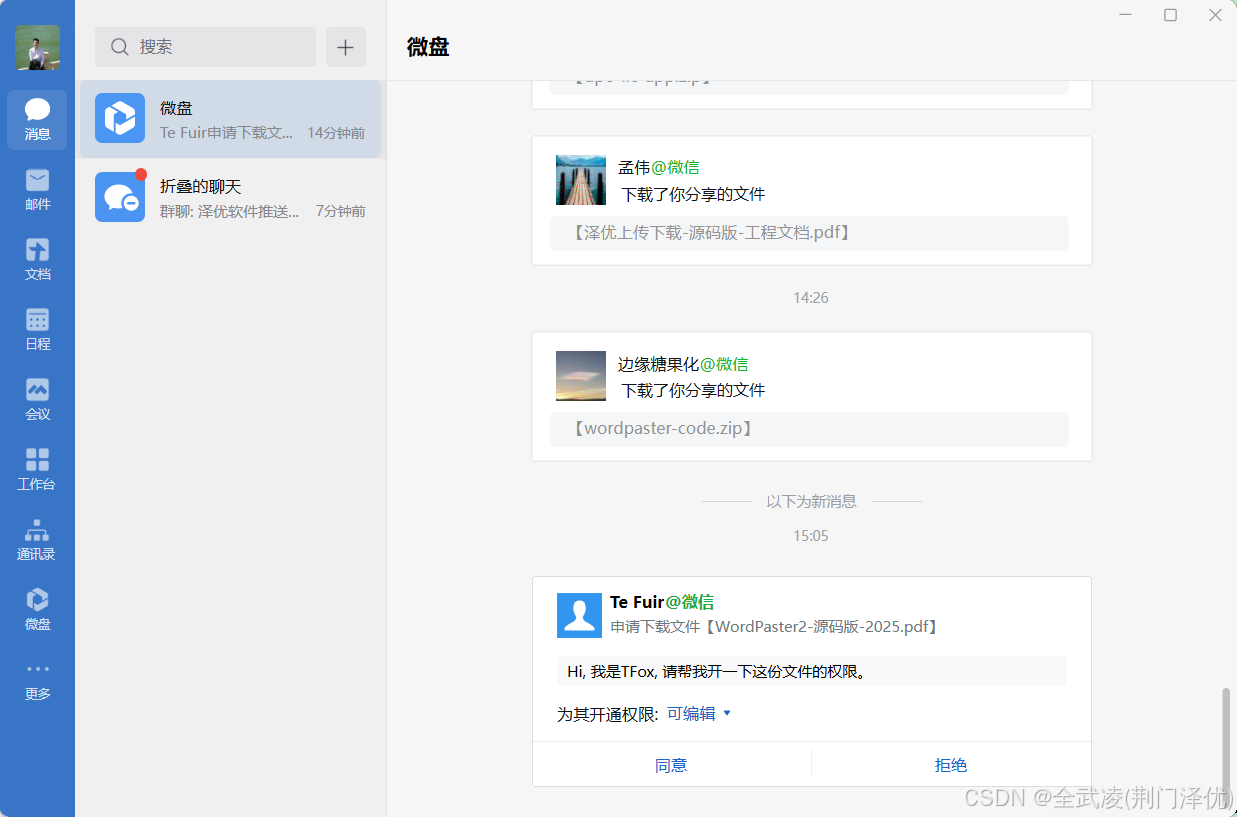Image resolution: width=1237 pixels, height=817 pixels.
Task: Open the 通讯录 contacts icon
Action: click(37, 539)
